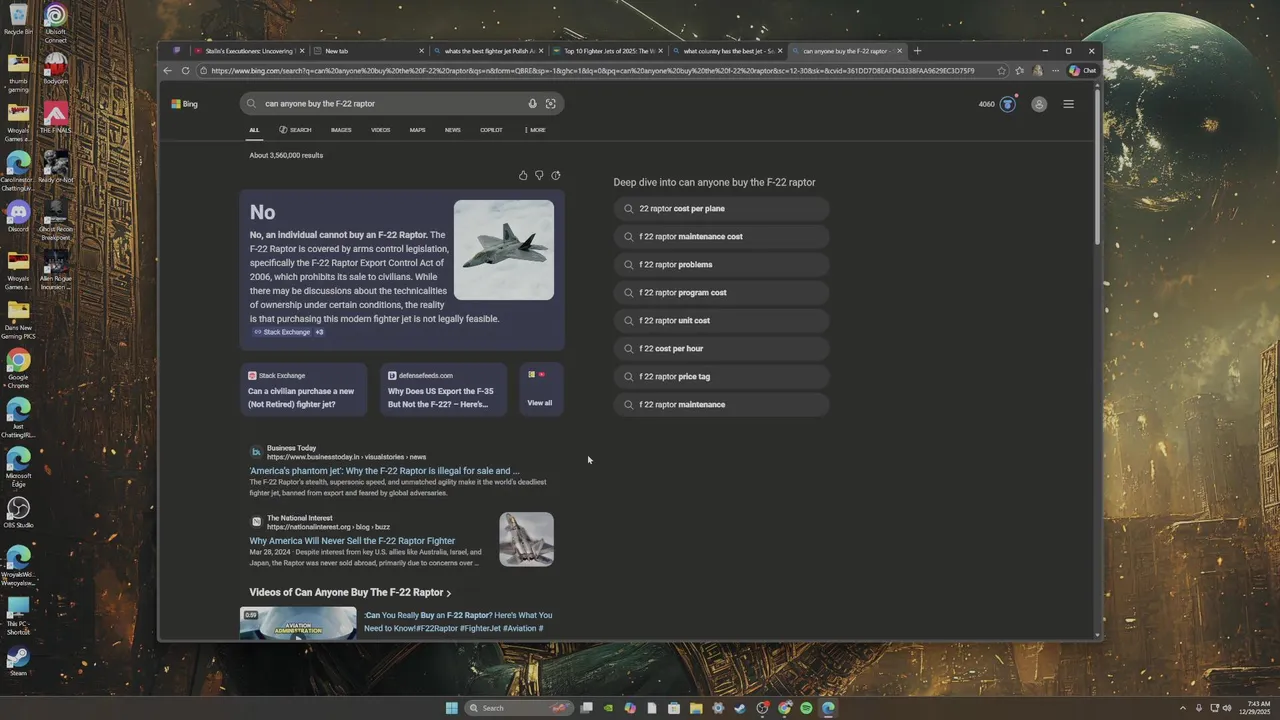1280x720 pixels.
Task: Select 'f 22 raptor maintenance cost' suggestion
Action: coord(721,237)
